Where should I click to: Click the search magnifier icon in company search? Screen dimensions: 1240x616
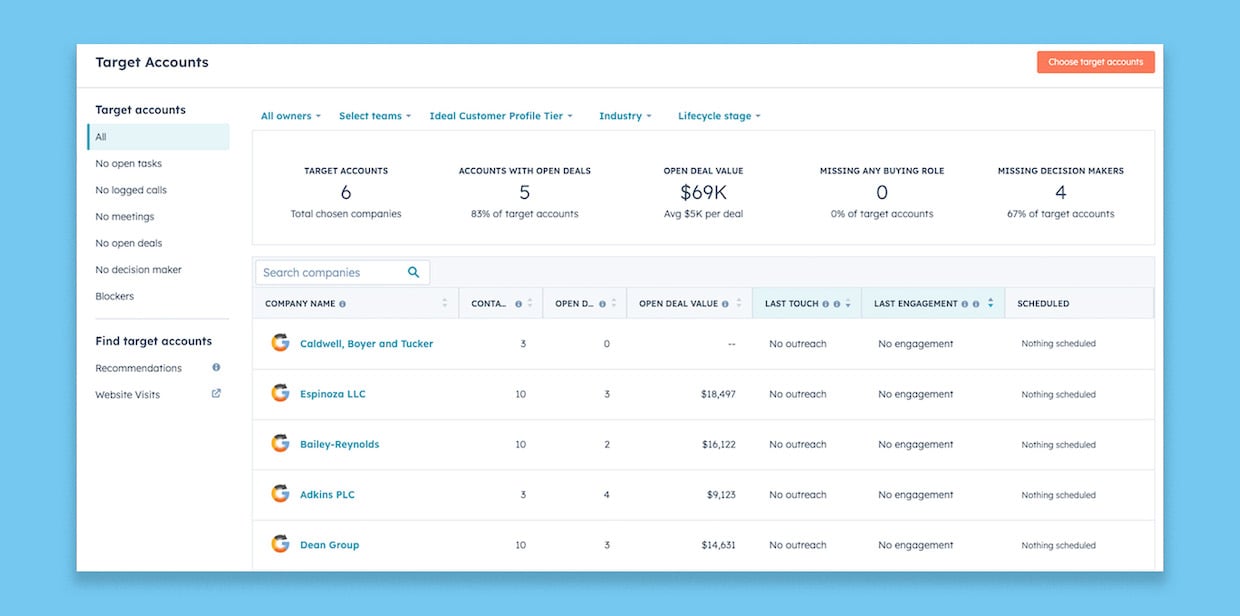point(413,271)
